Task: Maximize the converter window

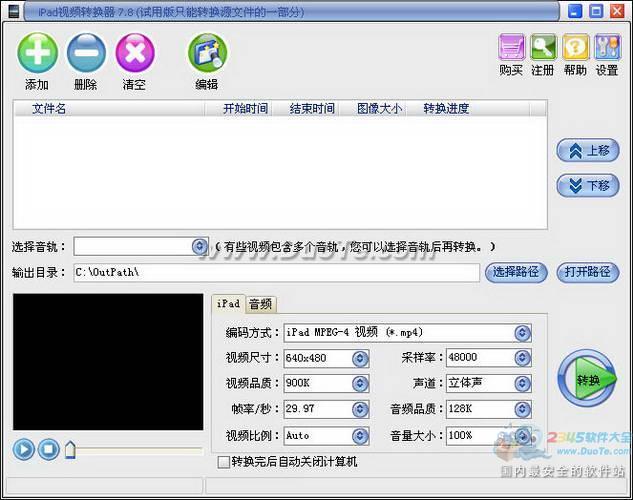Action: pyautogui.click(x=596, y=11)
